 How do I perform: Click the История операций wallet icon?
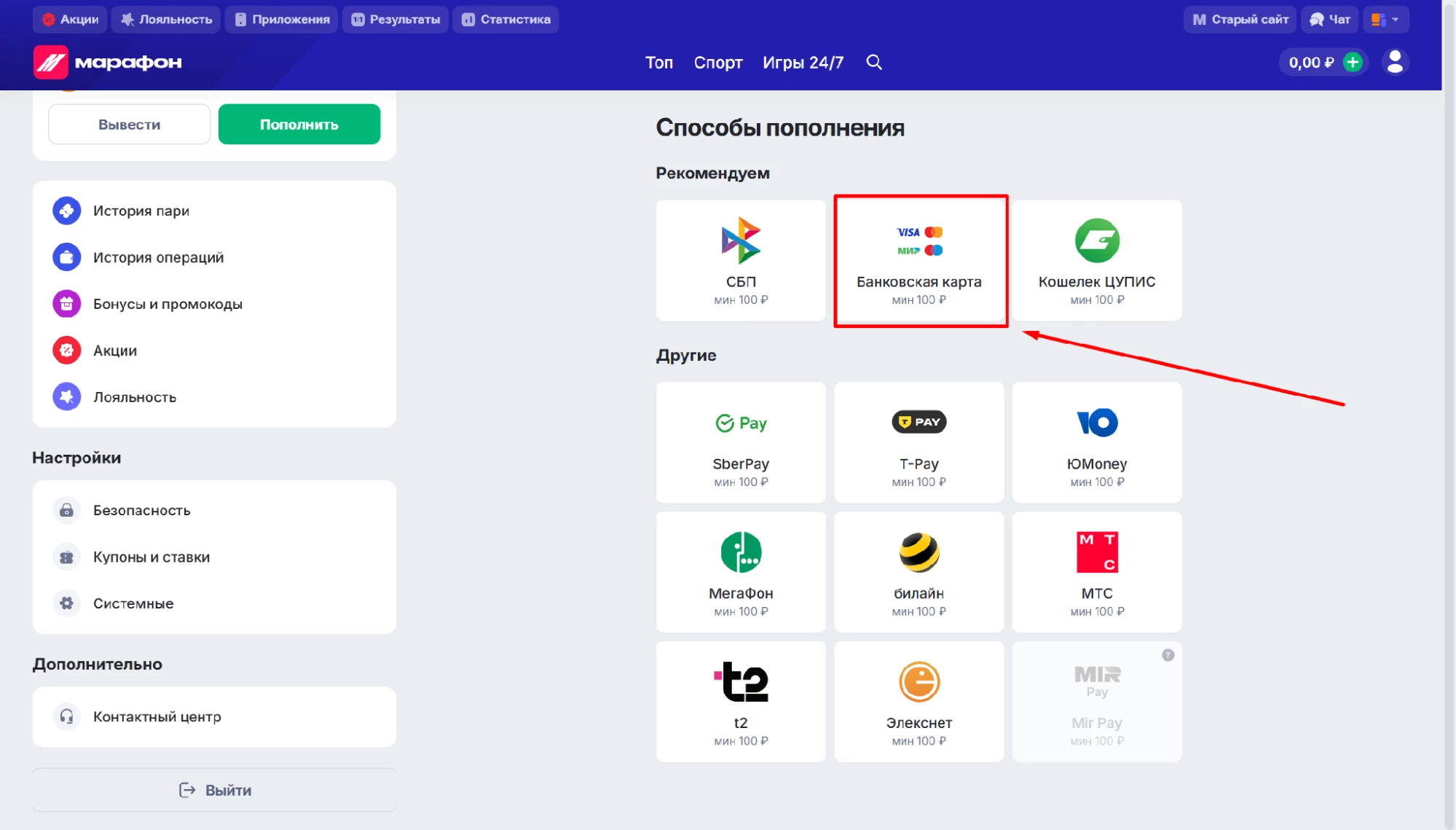point(66,257)
